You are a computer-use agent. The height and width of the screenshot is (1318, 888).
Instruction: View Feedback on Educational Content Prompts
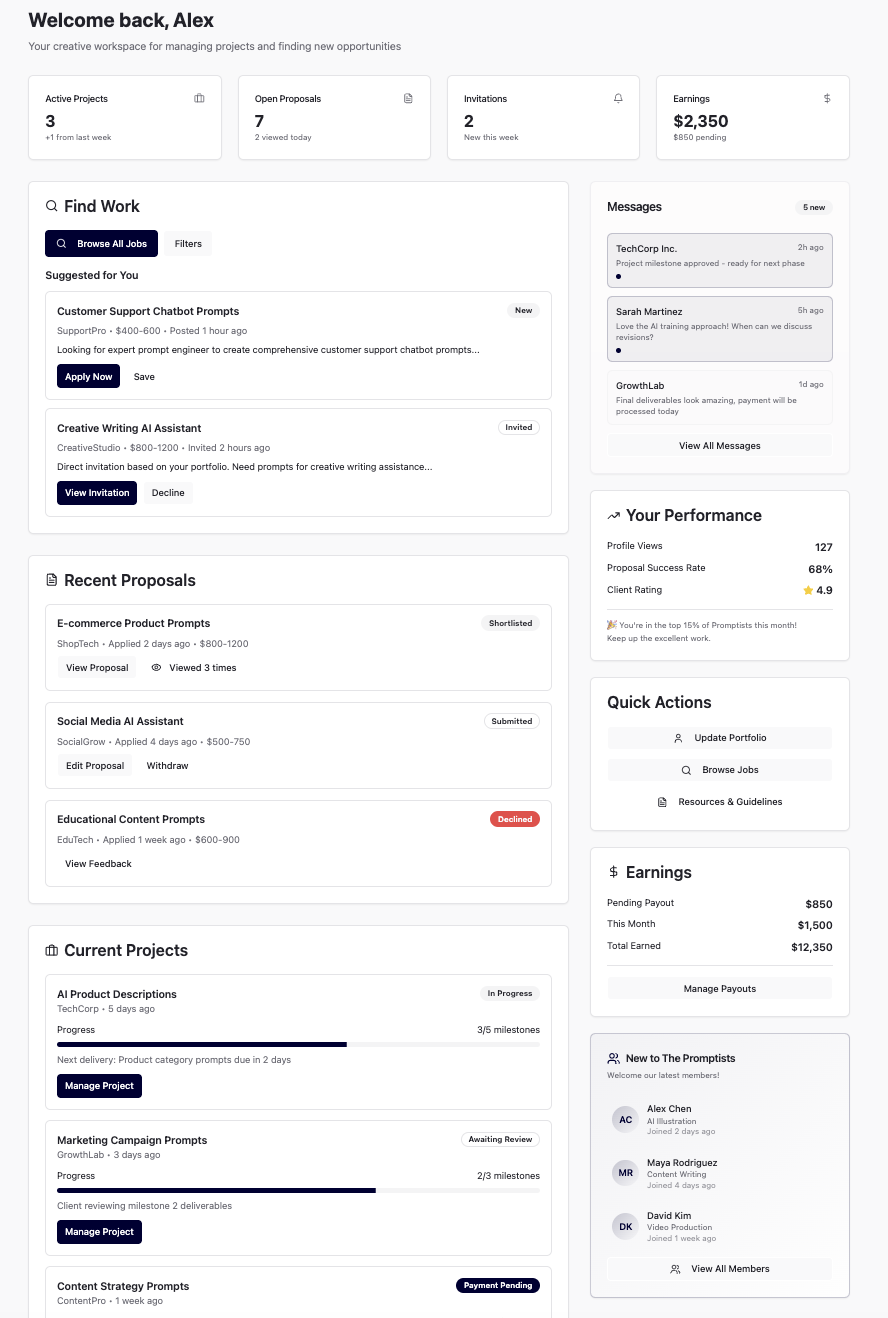coord(98,863)
